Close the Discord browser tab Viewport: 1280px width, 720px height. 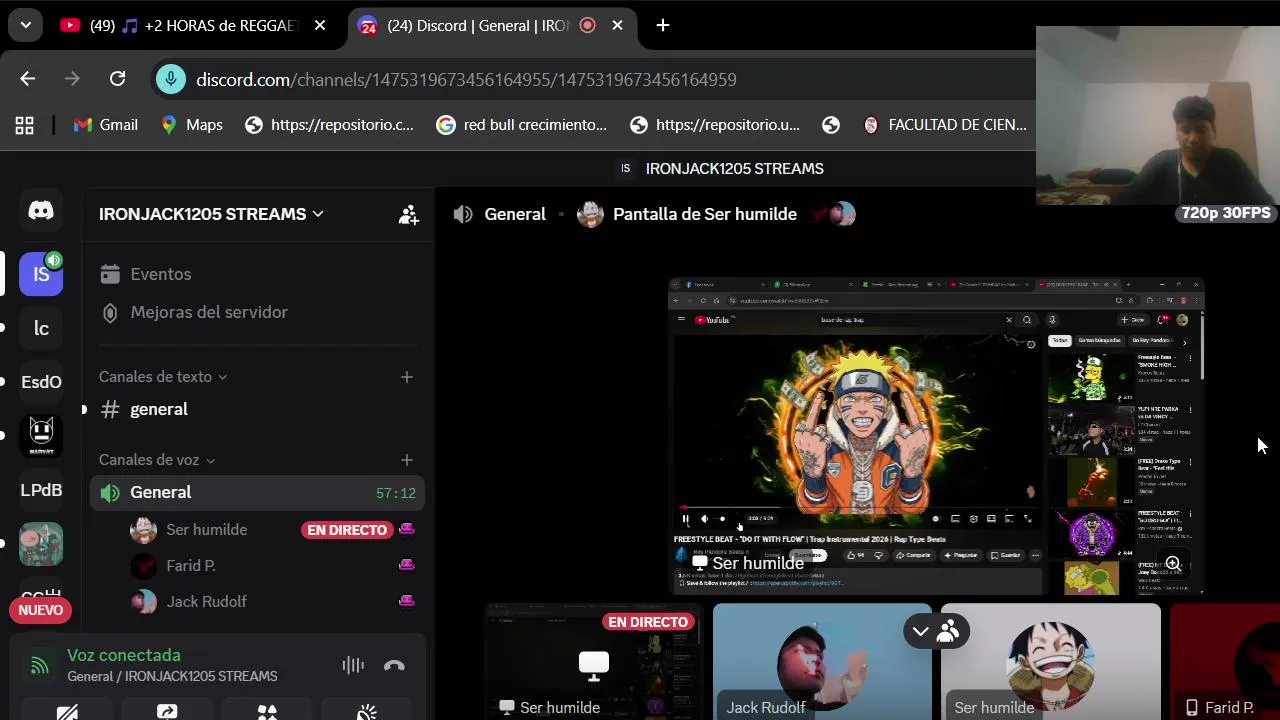[x=618, y=26]
